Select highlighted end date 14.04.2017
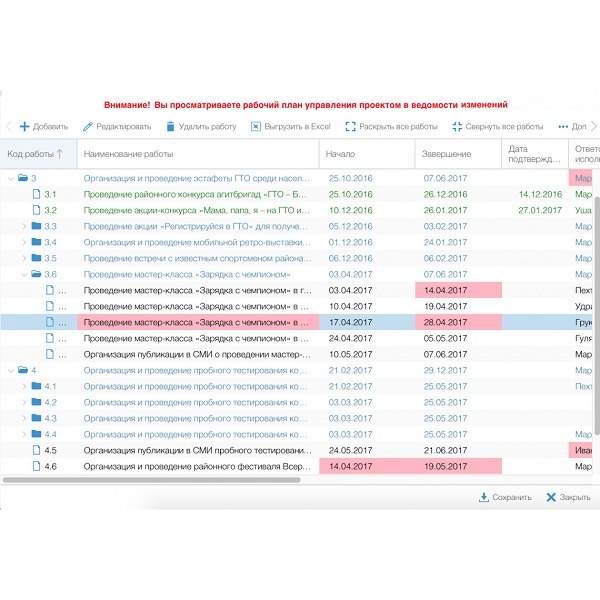 (458, 290)
